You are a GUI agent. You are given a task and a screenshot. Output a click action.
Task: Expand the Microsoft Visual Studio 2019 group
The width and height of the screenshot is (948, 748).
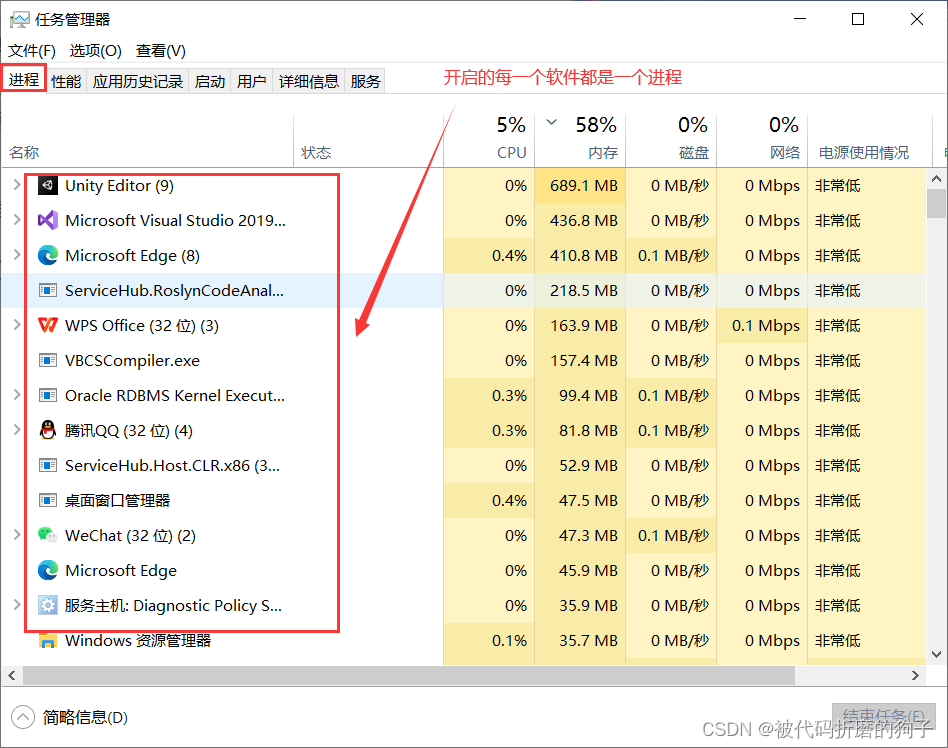pyautogui.click(x=17, y=220)
